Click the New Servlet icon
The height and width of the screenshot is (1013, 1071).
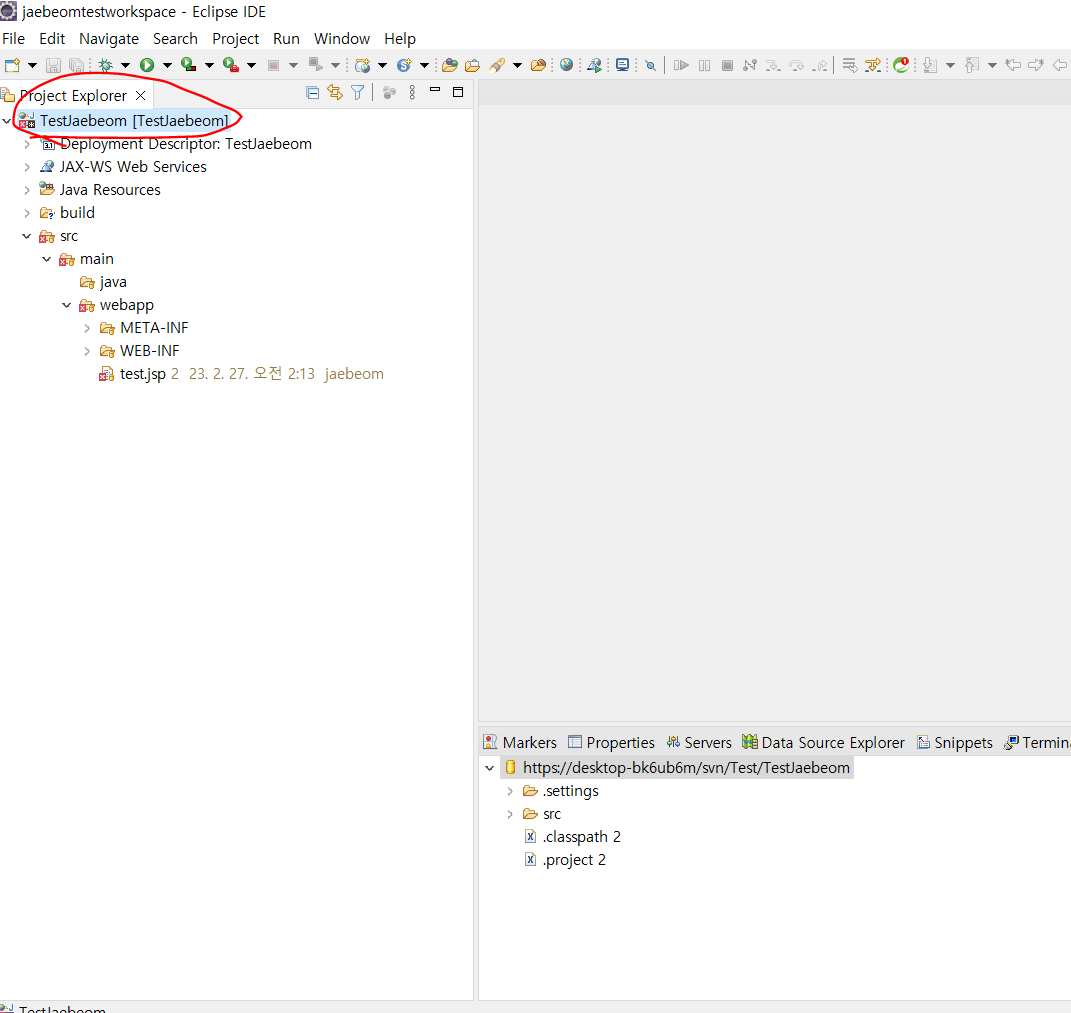point(404,66)
